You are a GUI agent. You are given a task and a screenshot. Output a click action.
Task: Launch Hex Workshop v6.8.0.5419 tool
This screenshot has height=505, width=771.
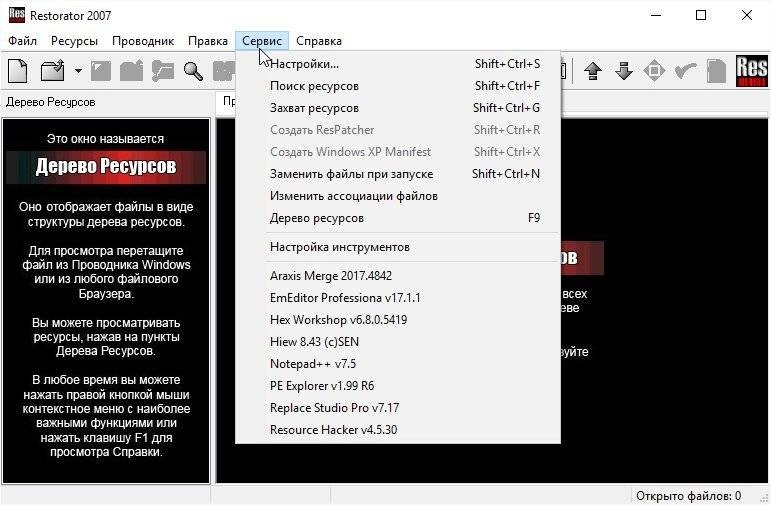398,320
